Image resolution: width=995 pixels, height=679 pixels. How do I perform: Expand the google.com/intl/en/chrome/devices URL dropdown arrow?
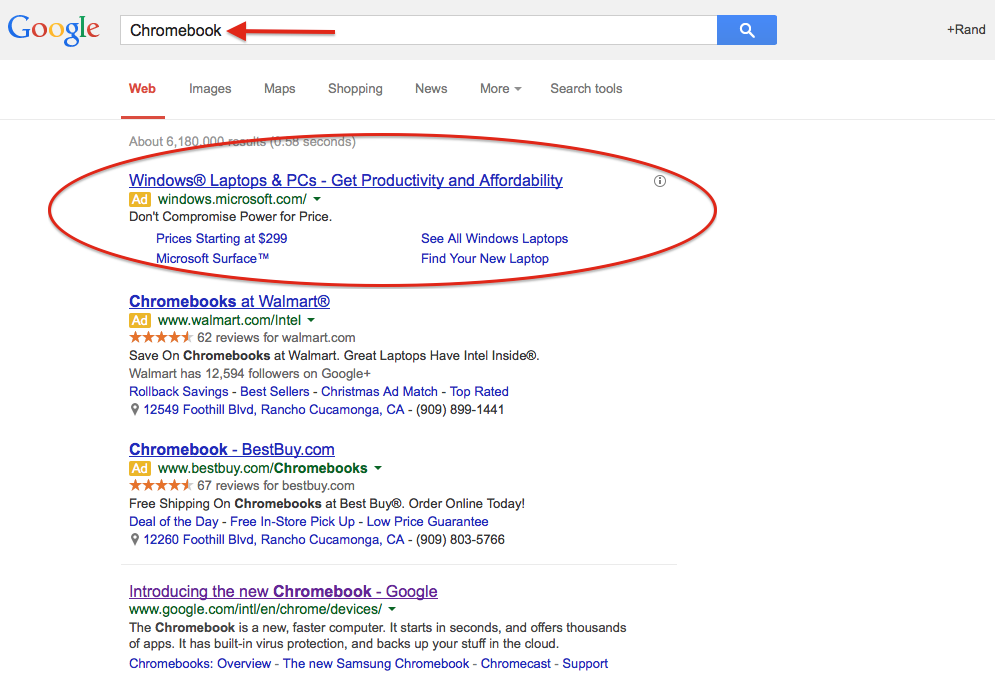(392, 609)
